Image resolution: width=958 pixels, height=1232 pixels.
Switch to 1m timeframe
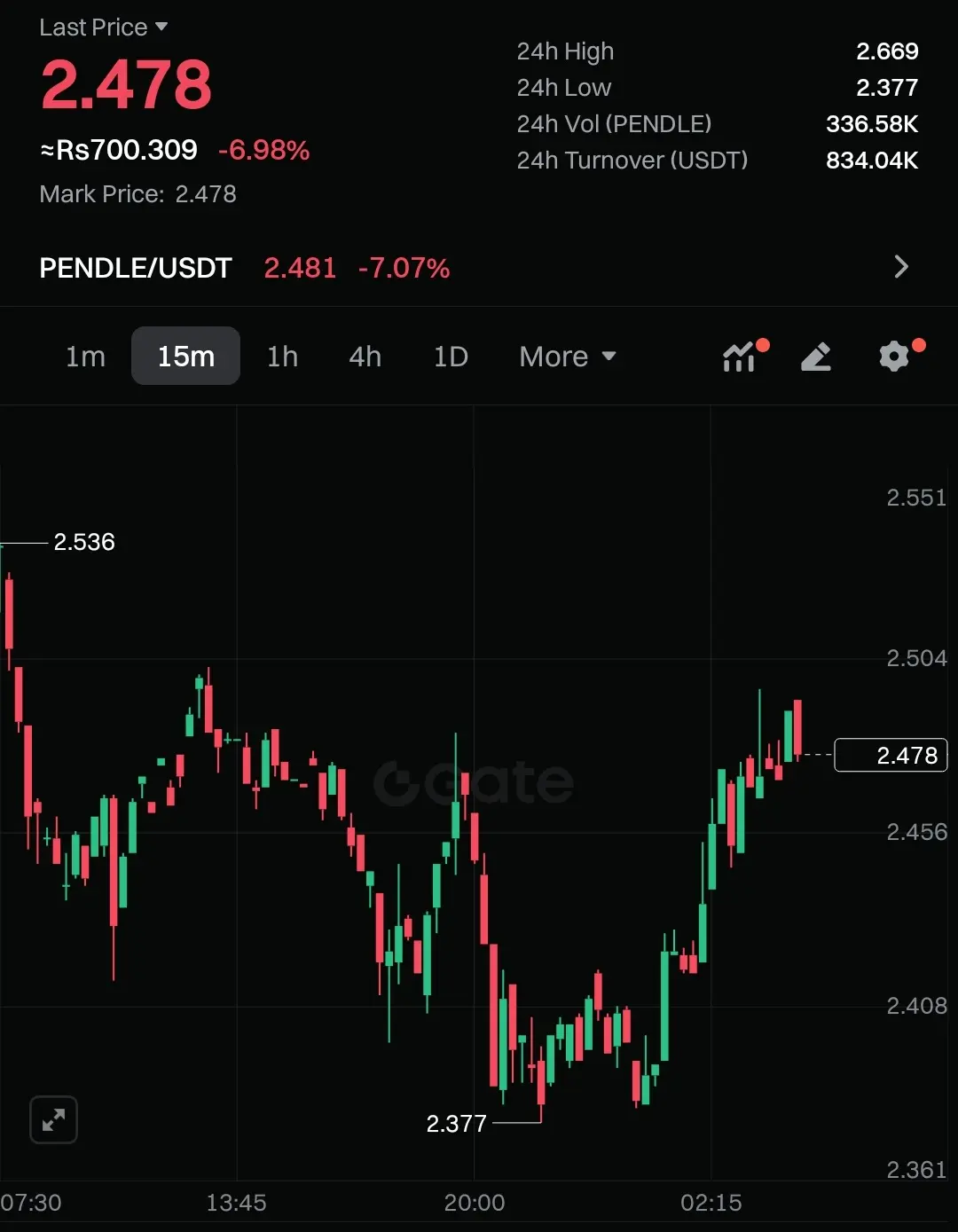(x=85, y=357)
